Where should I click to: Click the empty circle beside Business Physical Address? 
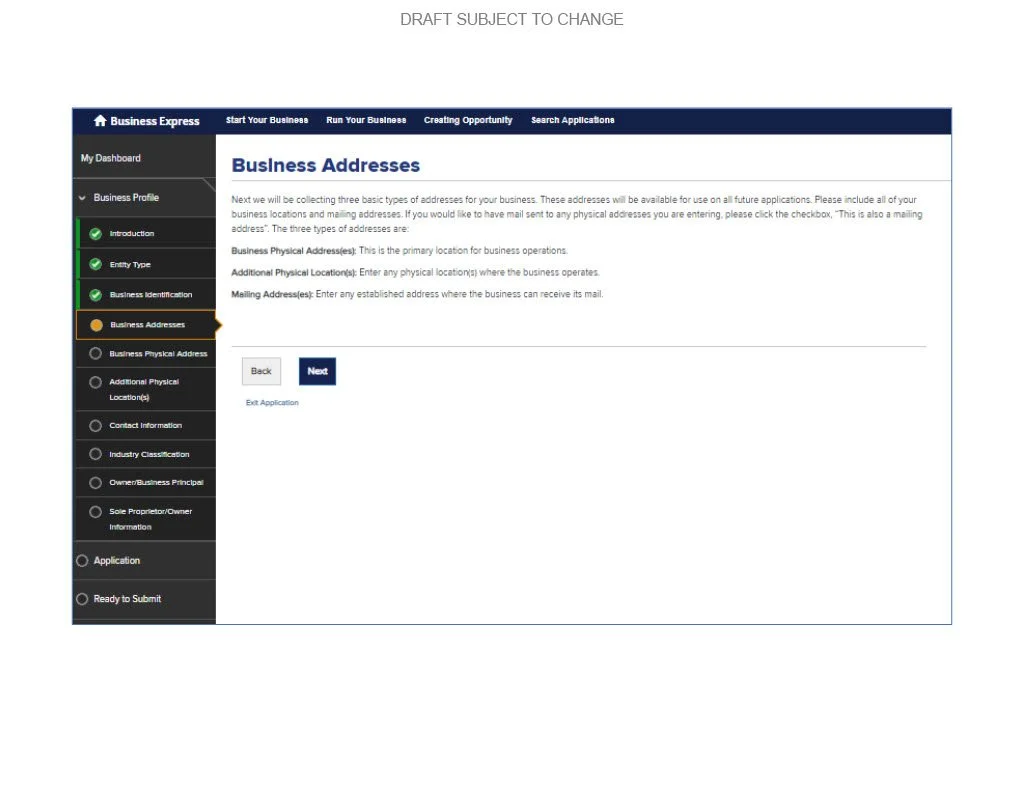[95, 353]
